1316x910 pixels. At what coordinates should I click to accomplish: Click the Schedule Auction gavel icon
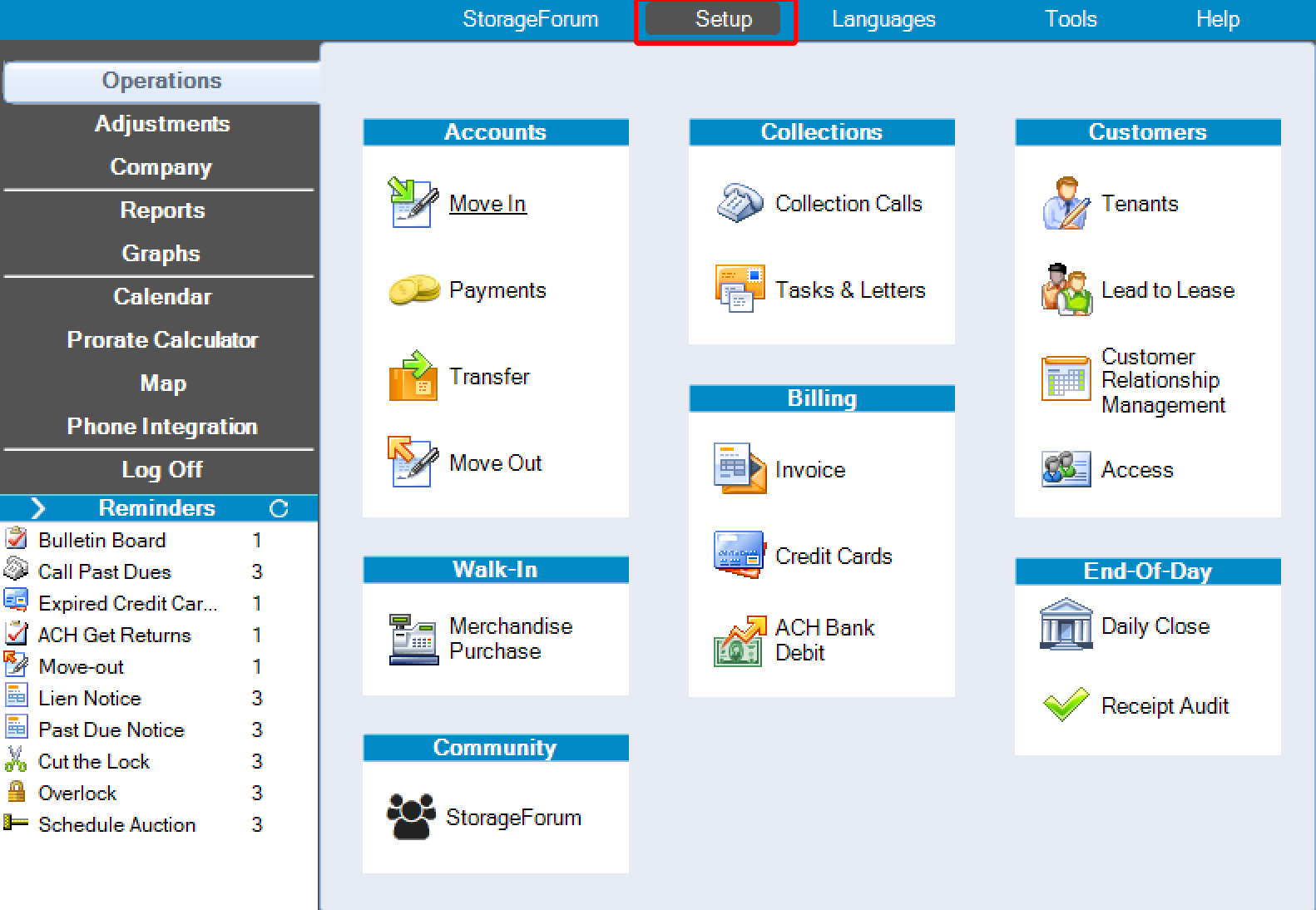point(16,823)
